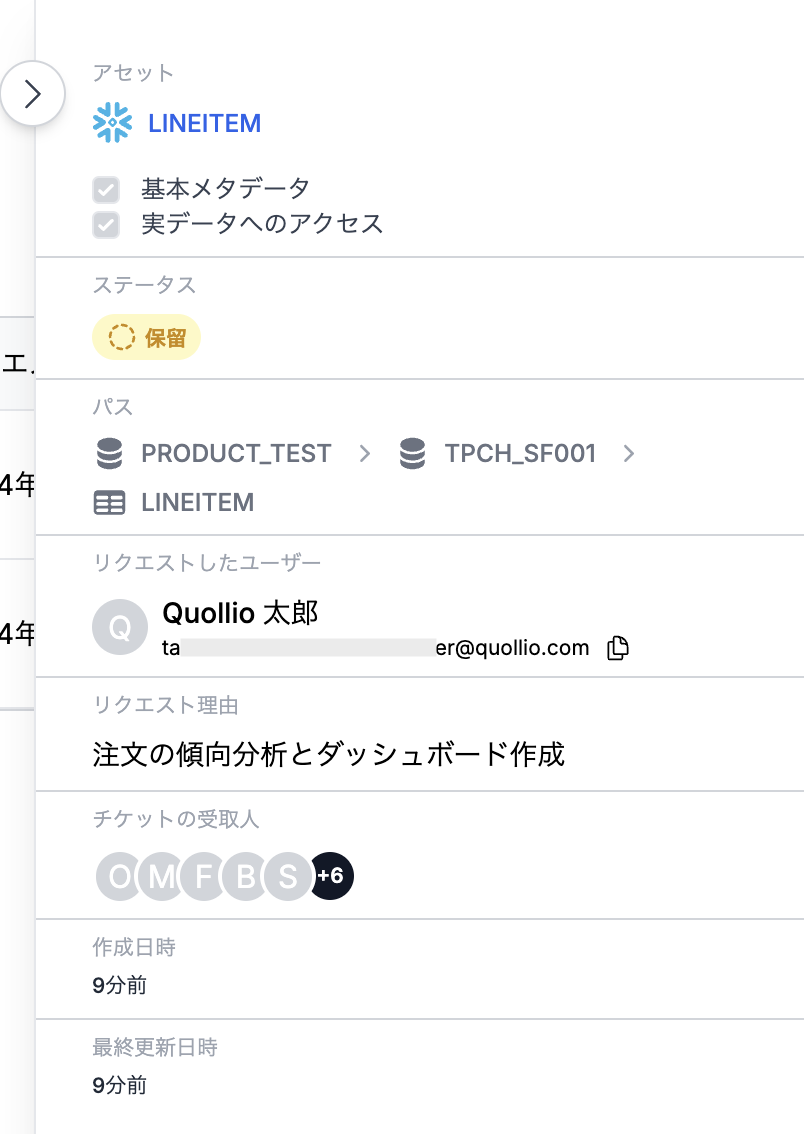Open the LINEITEM asset link
This screenshot has height=1134, width=804.
click(205, 123)
